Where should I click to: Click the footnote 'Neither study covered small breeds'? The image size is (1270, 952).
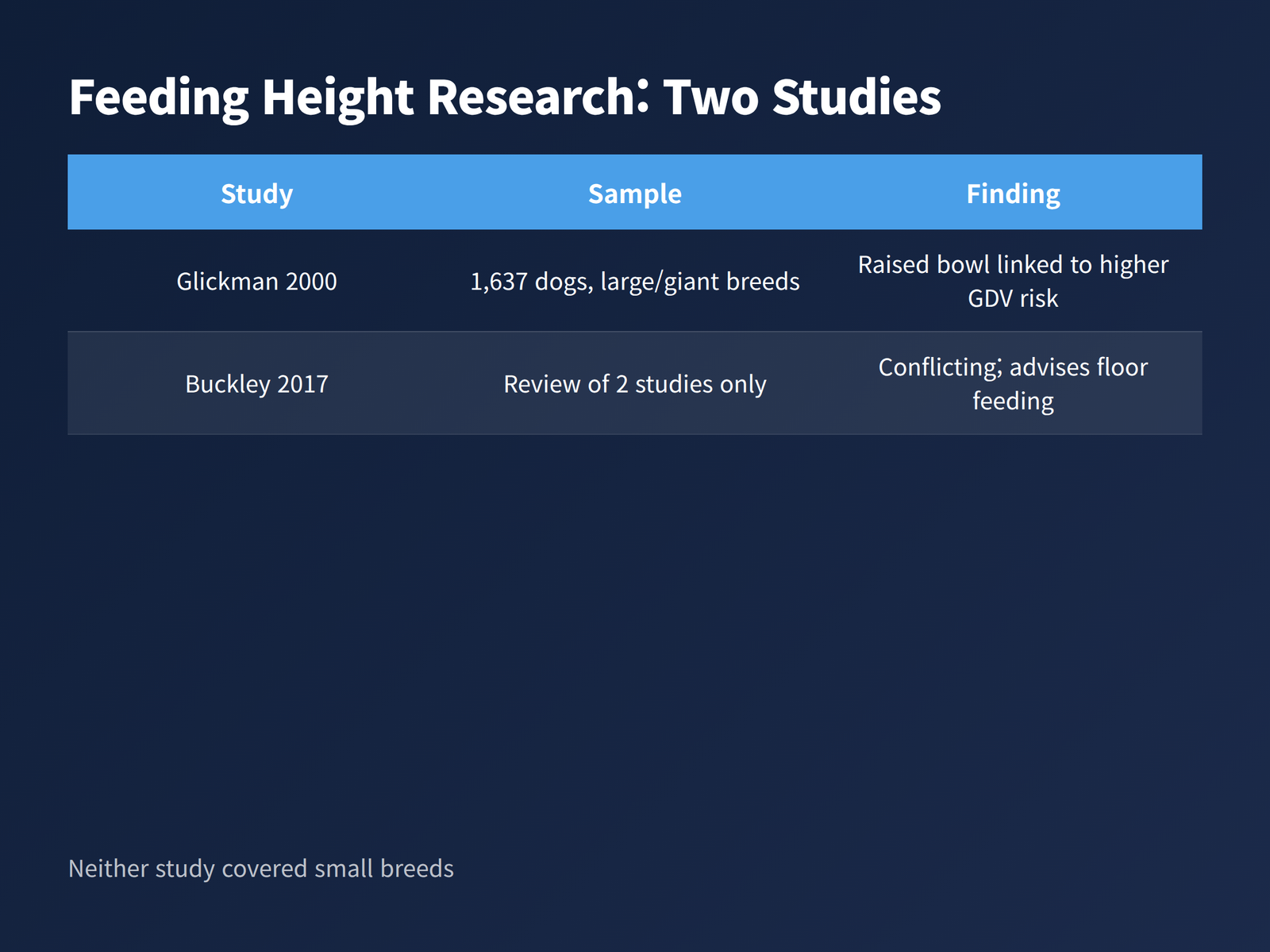coord(261,868)
